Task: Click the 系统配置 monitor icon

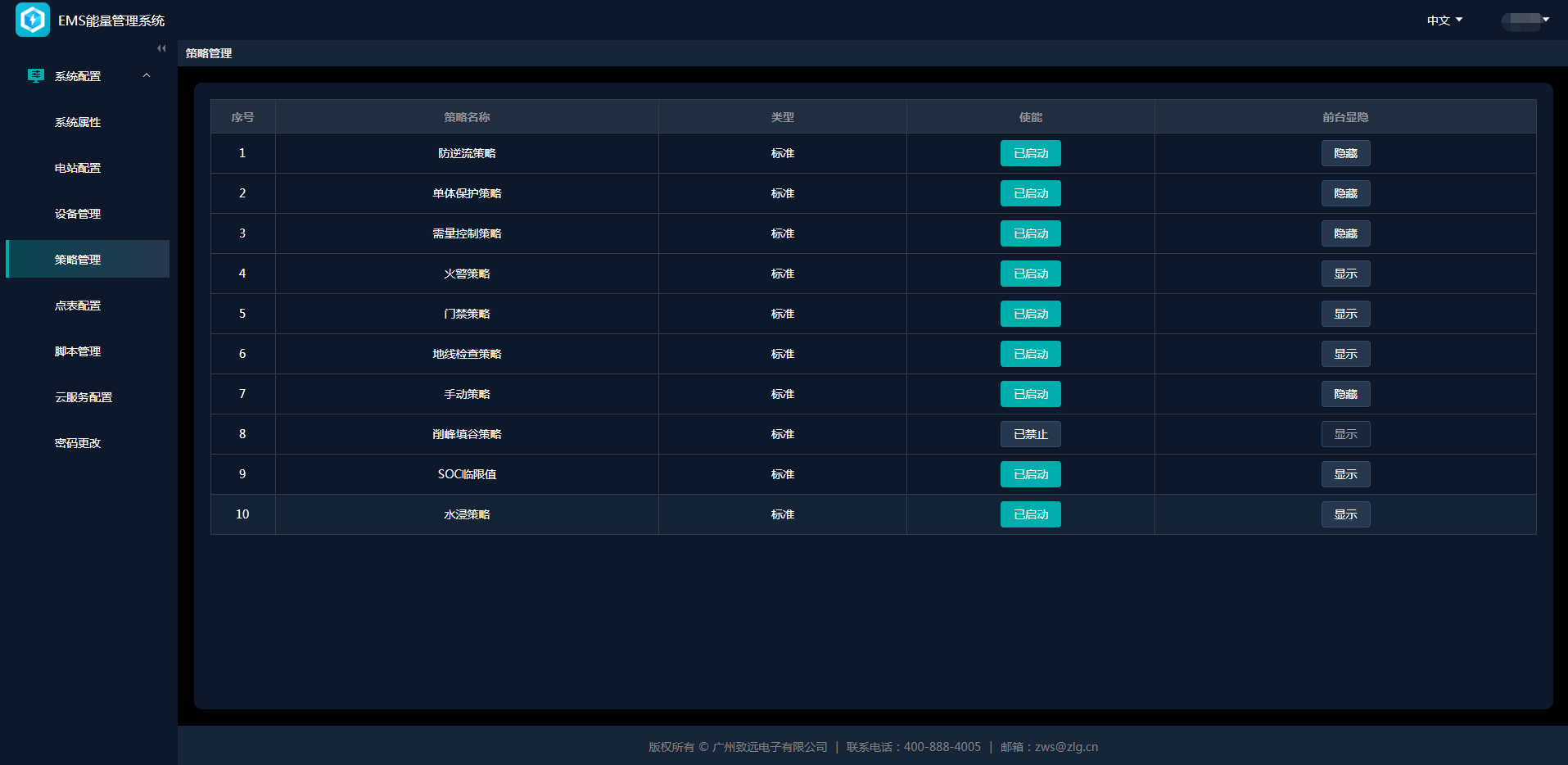Action: [35, 75]
